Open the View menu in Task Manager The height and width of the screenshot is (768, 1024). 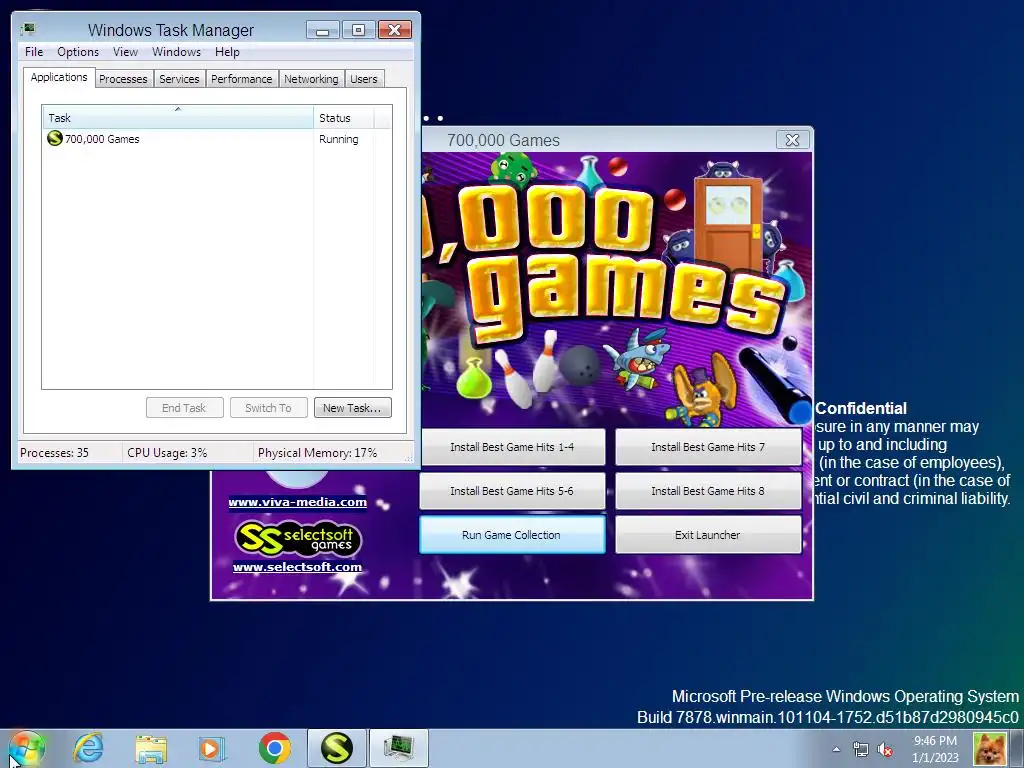[x=125, y=52]
